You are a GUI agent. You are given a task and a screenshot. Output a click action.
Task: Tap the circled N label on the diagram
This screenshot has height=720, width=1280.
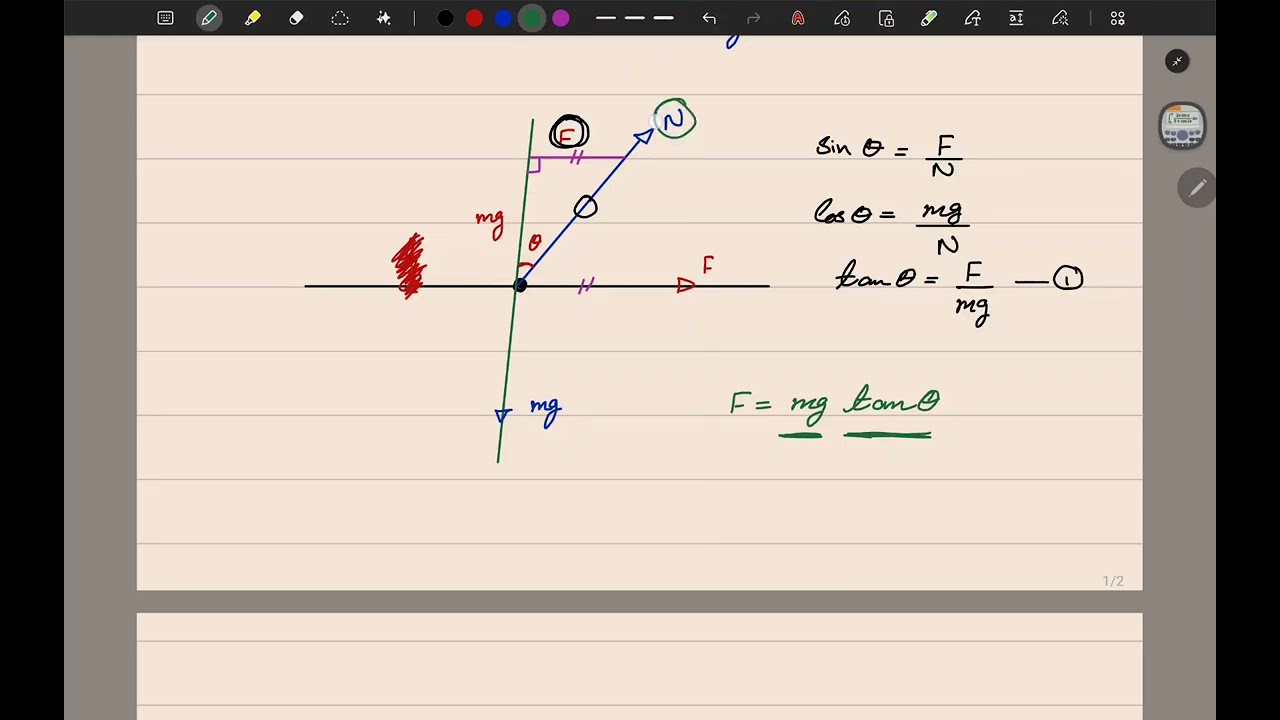[x=675, y=119]
